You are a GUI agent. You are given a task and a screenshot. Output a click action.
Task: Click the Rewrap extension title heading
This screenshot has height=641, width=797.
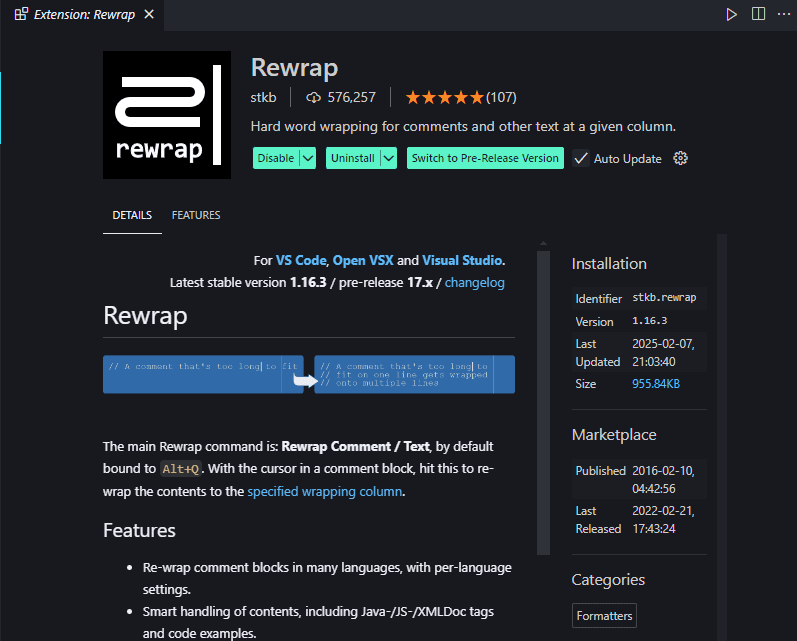point(294,68)
